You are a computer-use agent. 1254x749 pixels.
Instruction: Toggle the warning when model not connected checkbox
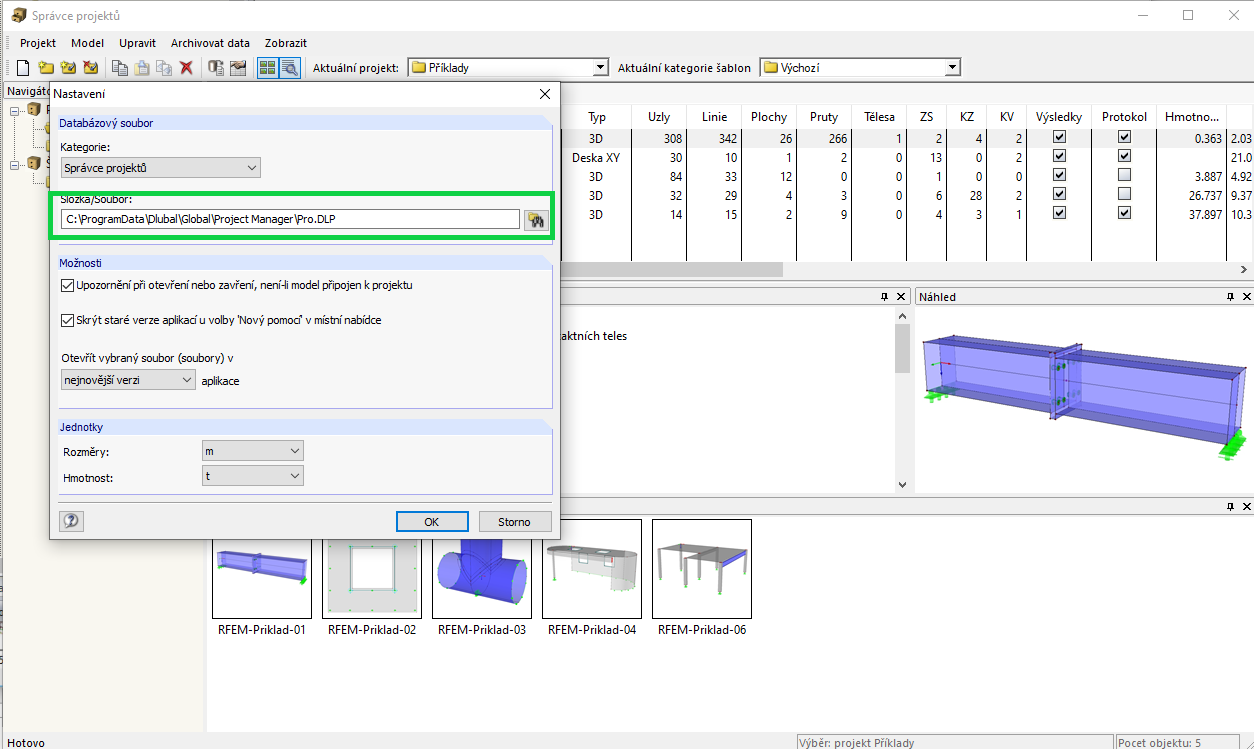pos(68,285)
